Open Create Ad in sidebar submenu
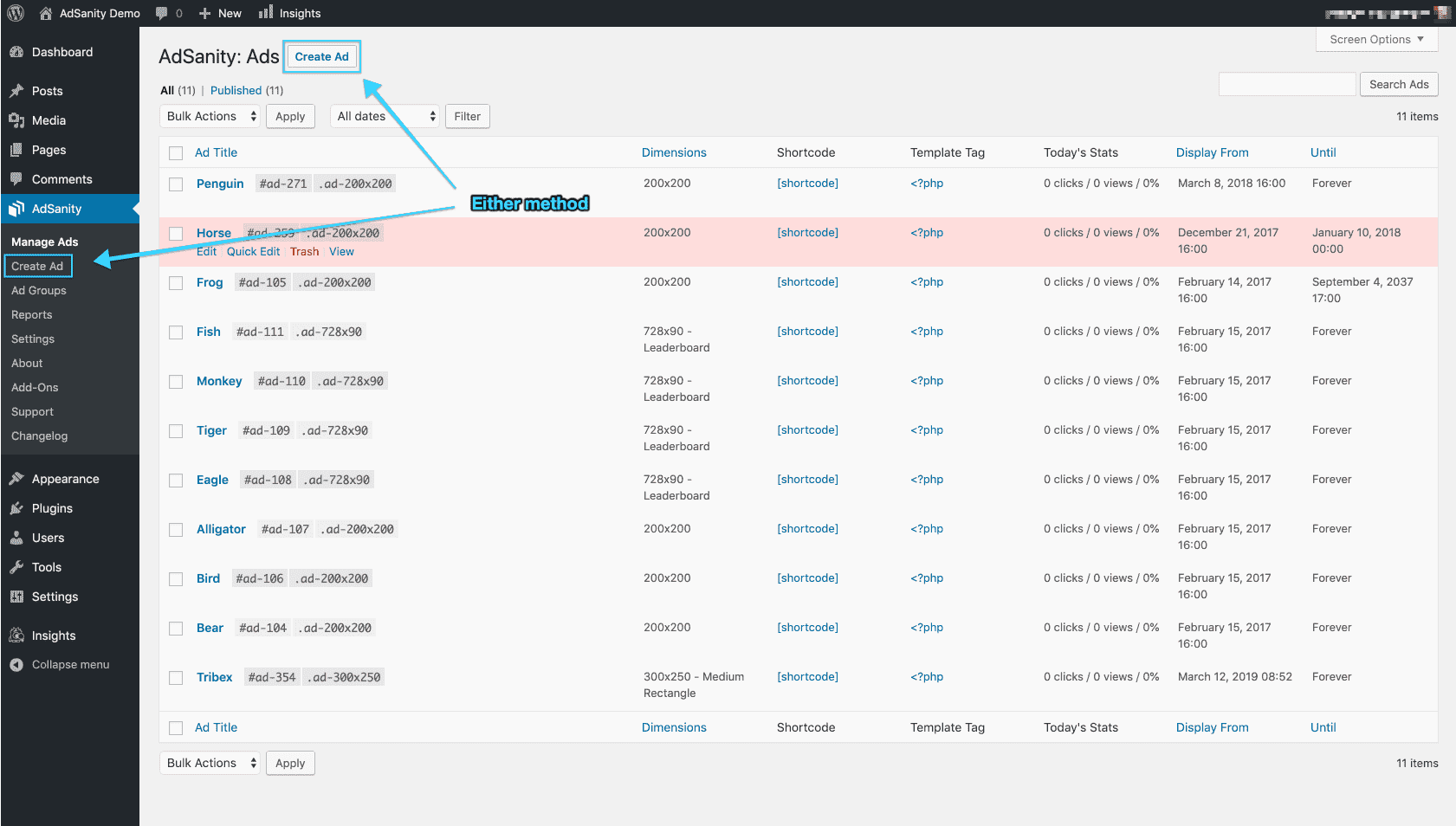The image size is (1456, 826). [x=37, y=266]
